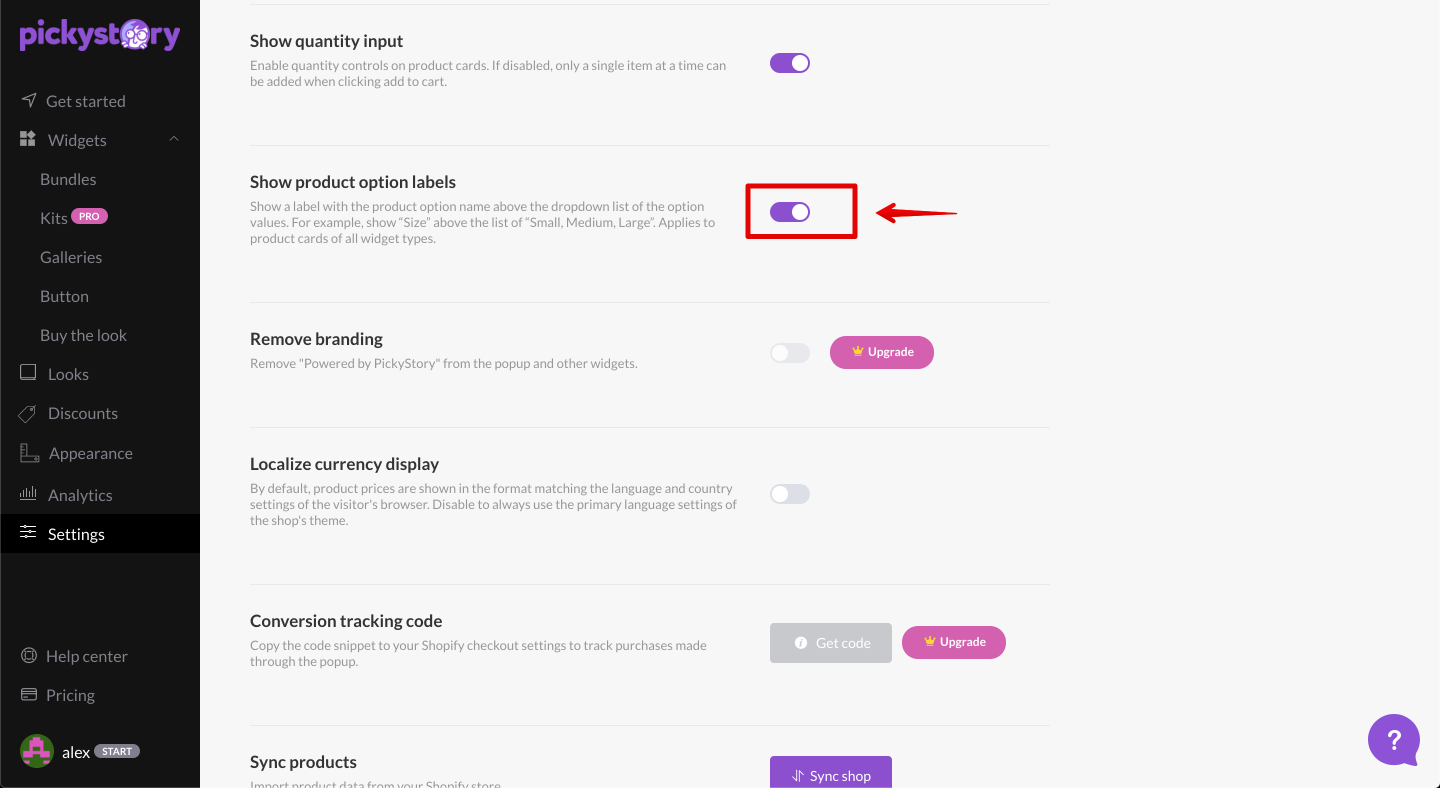Enable Localize currency display toggle
Image resolution: width=1440 pixels, height=788 pixels.
[x=790, y=494]
